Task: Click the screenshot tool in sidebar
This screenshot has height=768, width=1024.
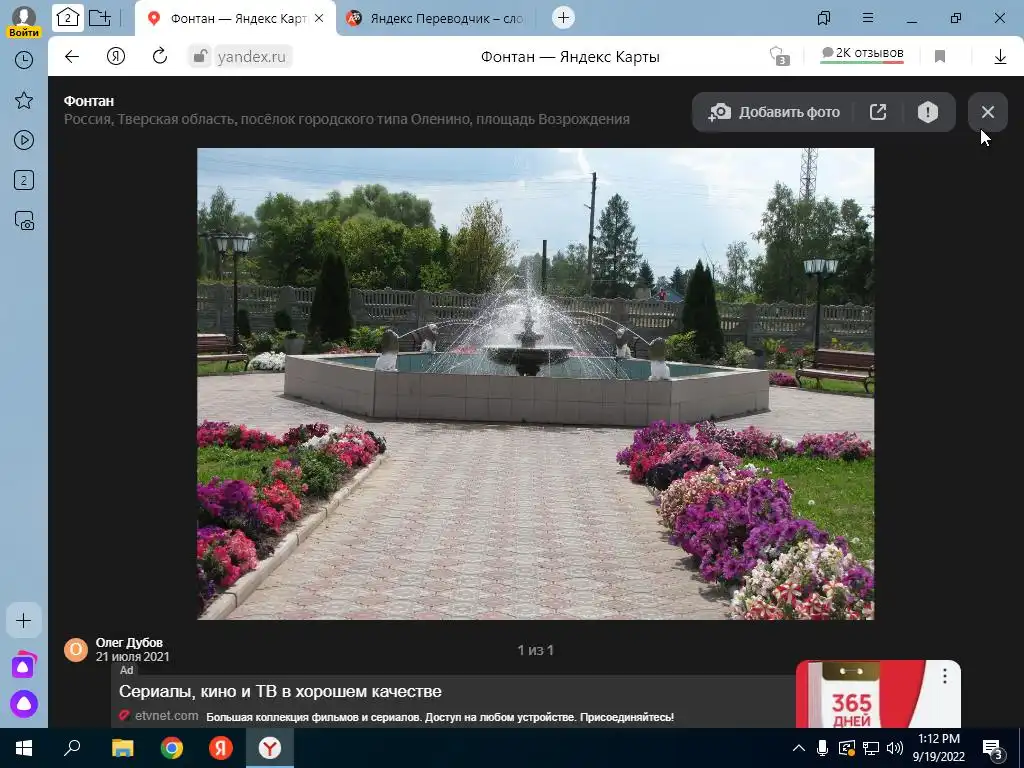Action: (24, 221)
